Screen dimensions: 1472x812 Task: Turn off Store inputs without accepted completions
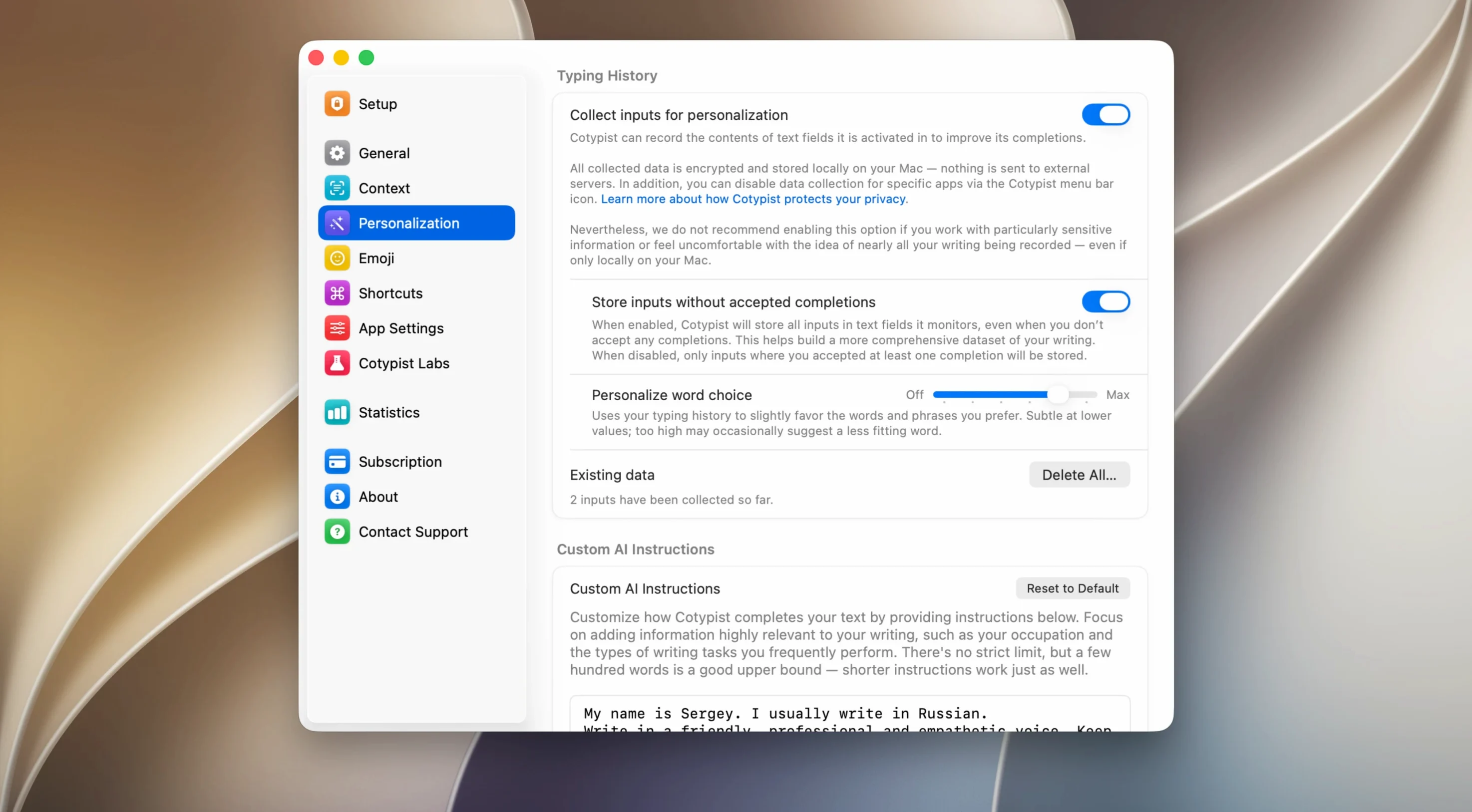pyautogui.click(x=1105, y=301)
